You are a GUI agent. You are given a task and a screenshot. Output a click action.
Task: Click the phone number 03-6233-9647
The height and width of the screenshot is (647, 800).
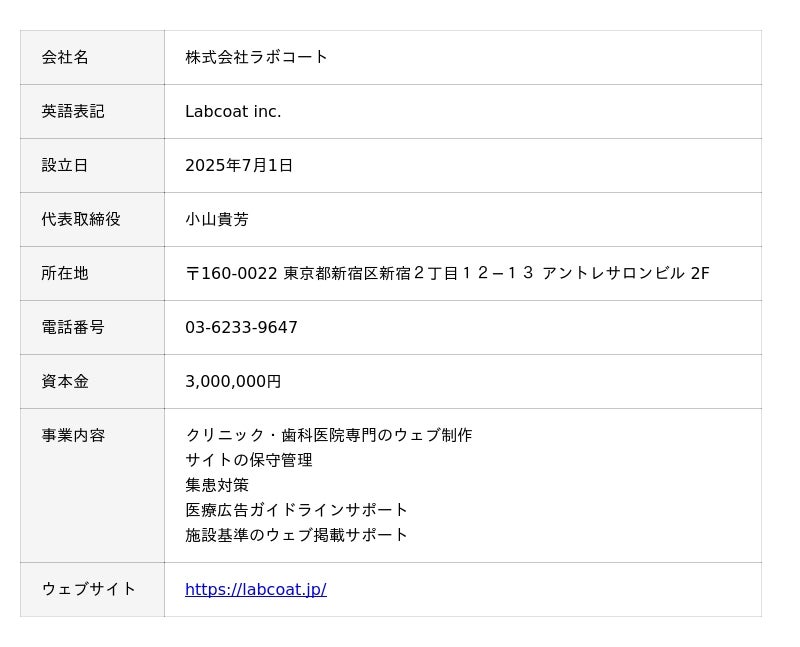pos(241,328)
